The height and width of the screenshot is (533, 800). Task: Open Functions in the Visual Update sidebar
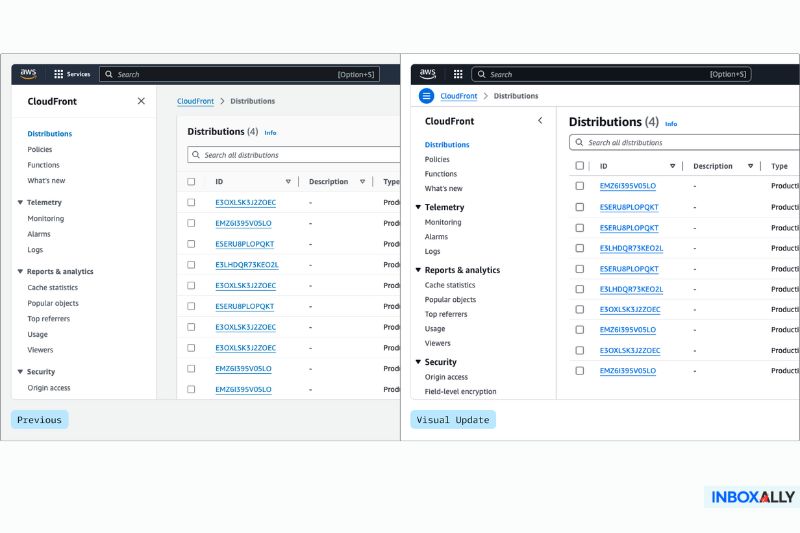(441, 174)
